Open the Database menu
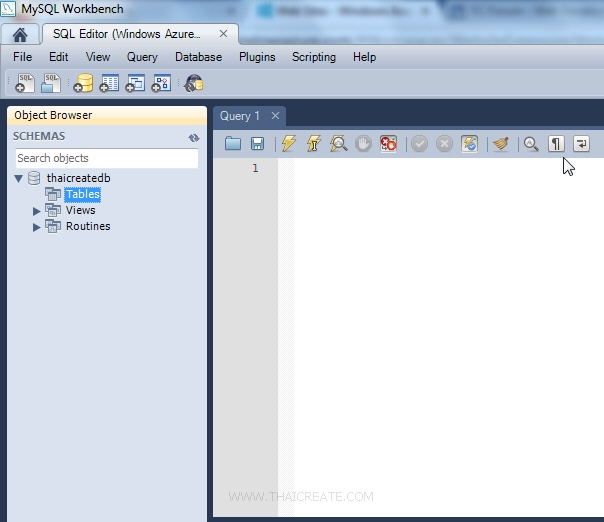 coord(198,57)
